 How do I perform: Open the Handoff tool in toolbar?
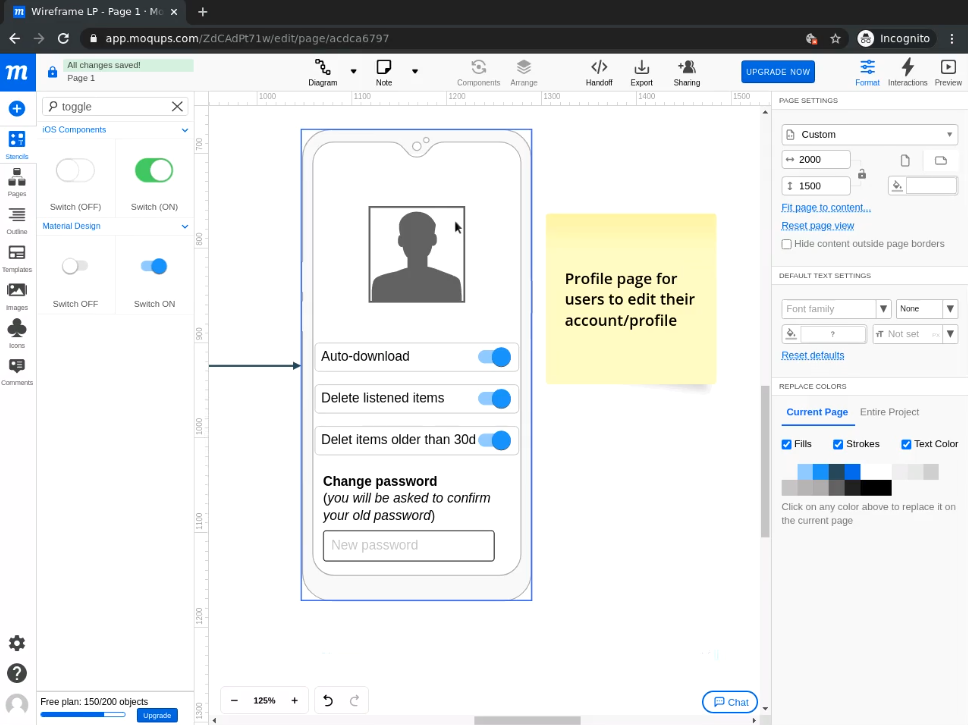(599, 72)
